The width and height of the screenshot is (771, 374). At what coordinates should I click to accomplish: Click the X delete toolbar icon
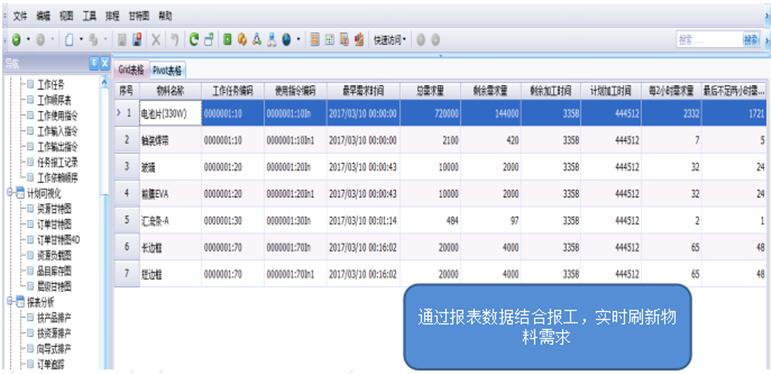(x=156, y=40)
